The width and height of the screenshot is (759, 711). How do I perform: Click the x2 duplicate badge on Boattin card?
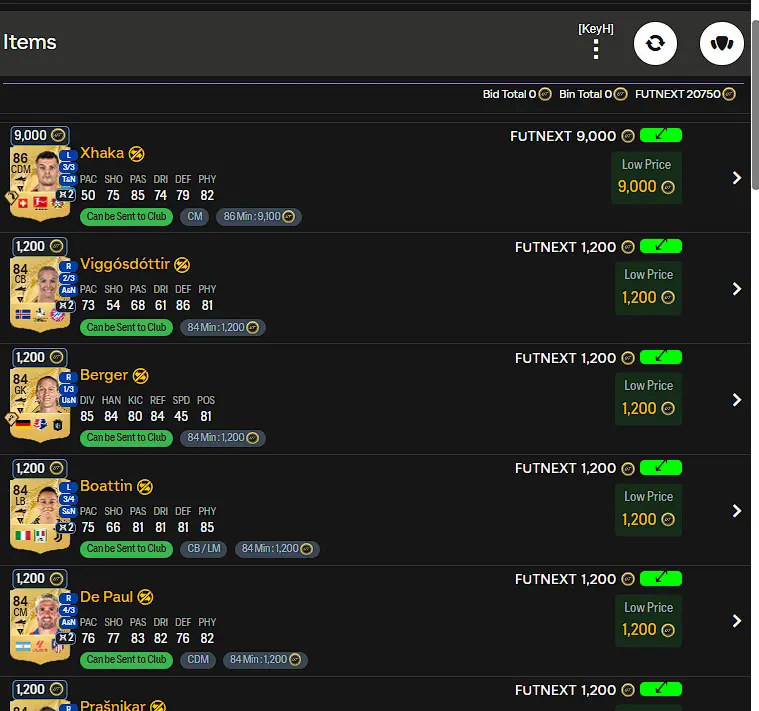coord(66,528)
